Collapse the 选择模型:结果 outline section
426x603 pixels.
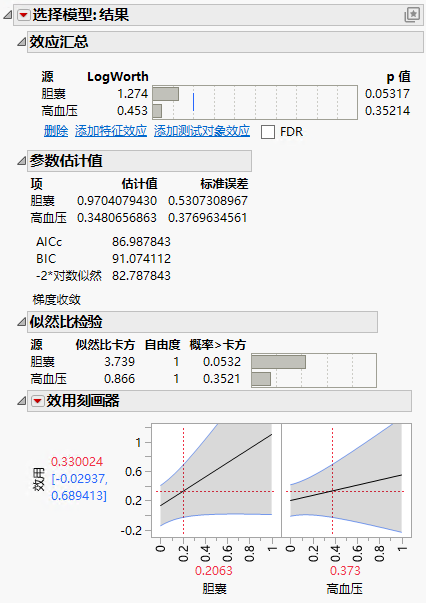[8, 15]
